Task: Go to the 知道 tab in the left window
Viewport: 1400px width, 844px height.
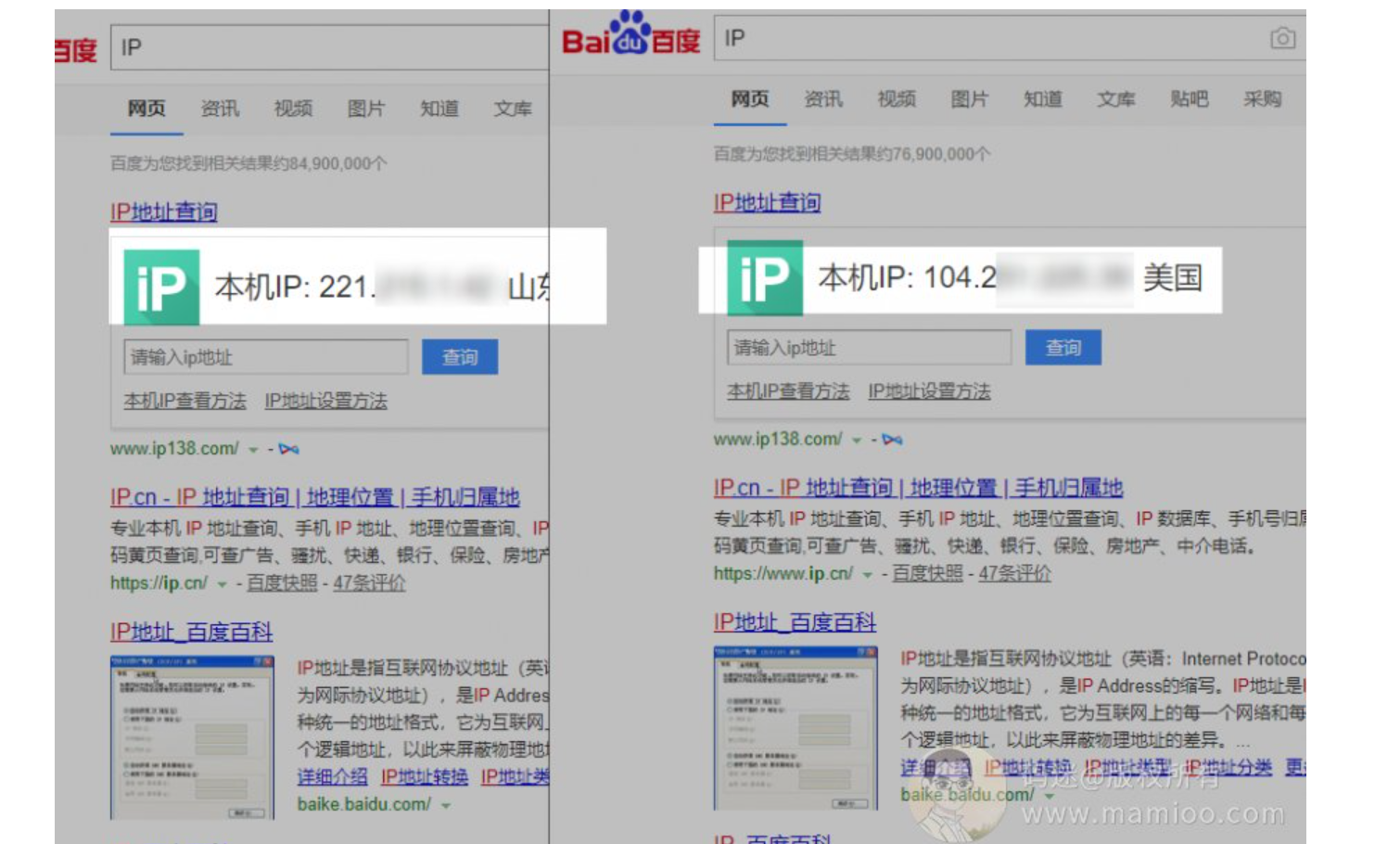Action: click(x=439, y=109)
